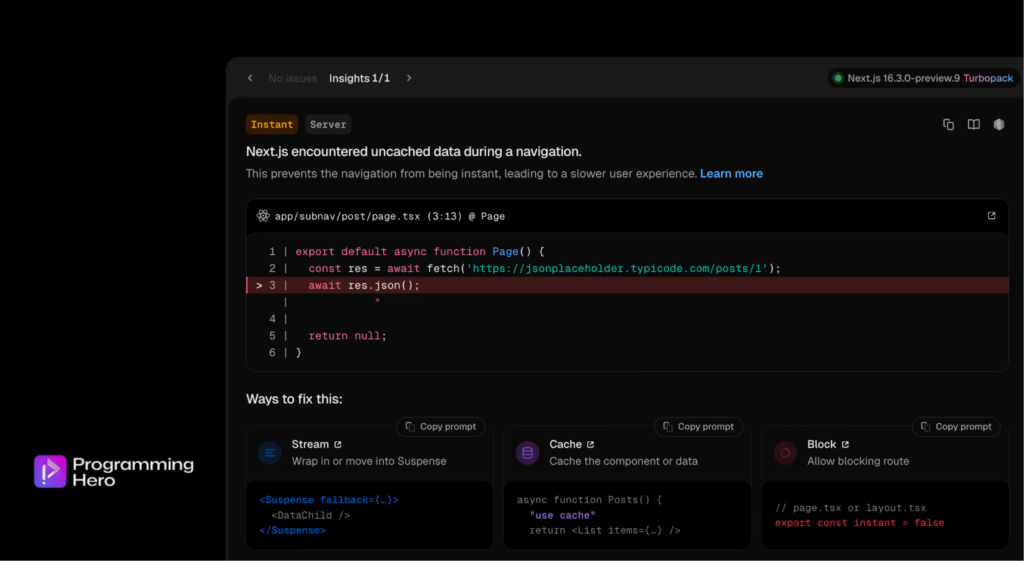Click the hexagon Node.js debugging icon
This screenshot has width=1024, height=561.
tap(999, 125)
